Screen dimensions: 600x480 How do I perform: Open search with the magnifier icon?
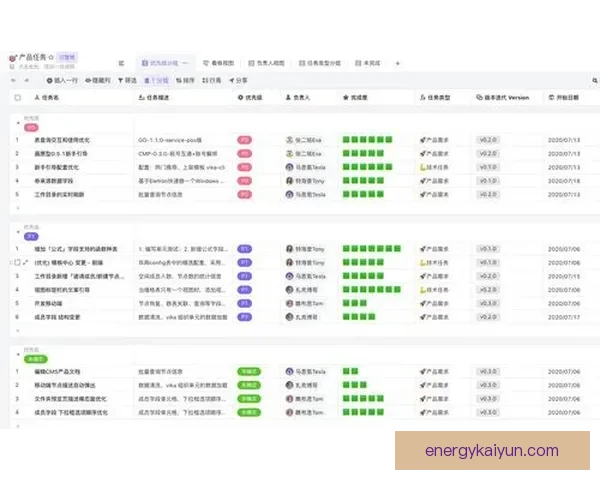pyautogui.click(x=595, y=80)
